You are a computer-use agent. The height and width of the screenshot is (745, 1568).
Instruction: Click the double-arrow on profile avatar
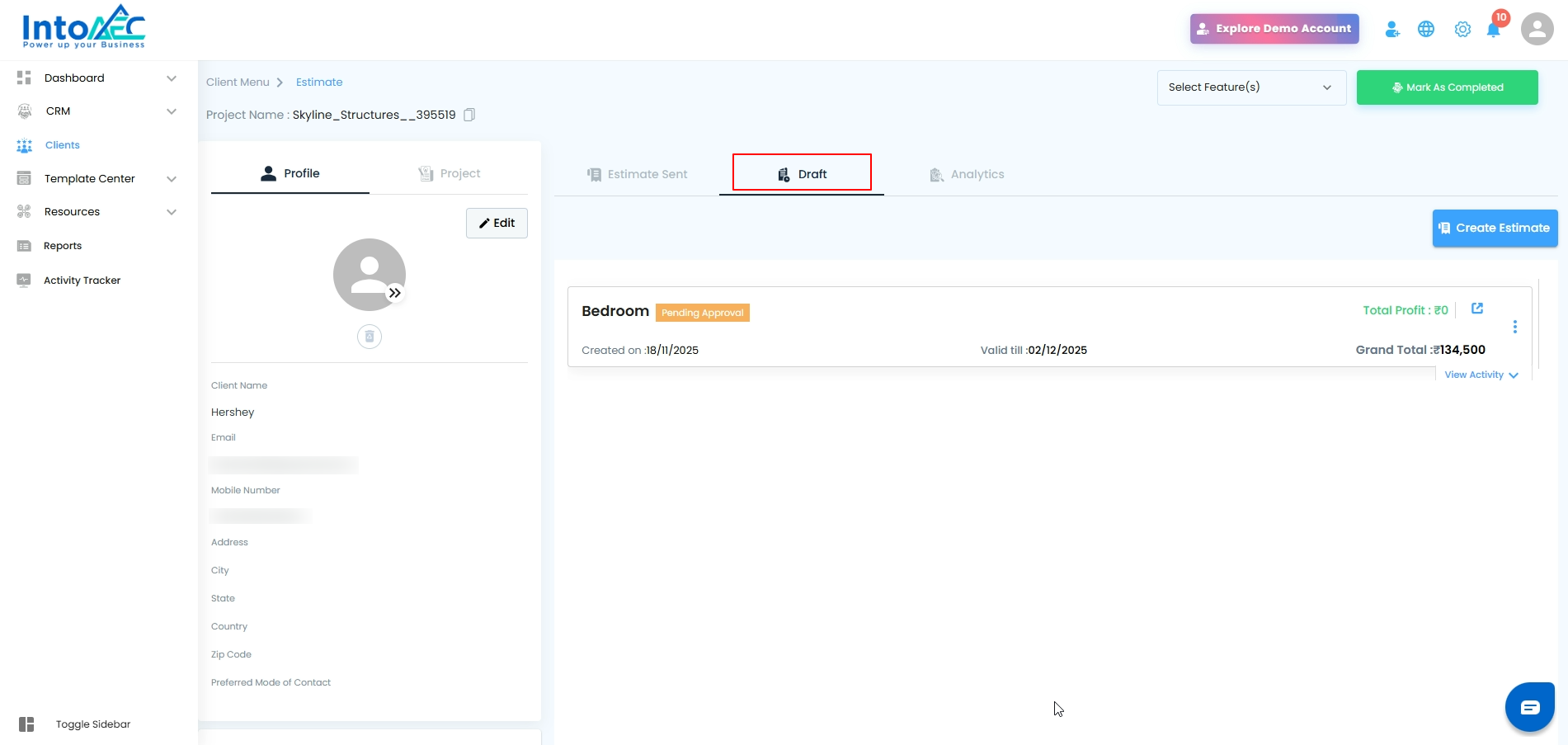(395, 293)
